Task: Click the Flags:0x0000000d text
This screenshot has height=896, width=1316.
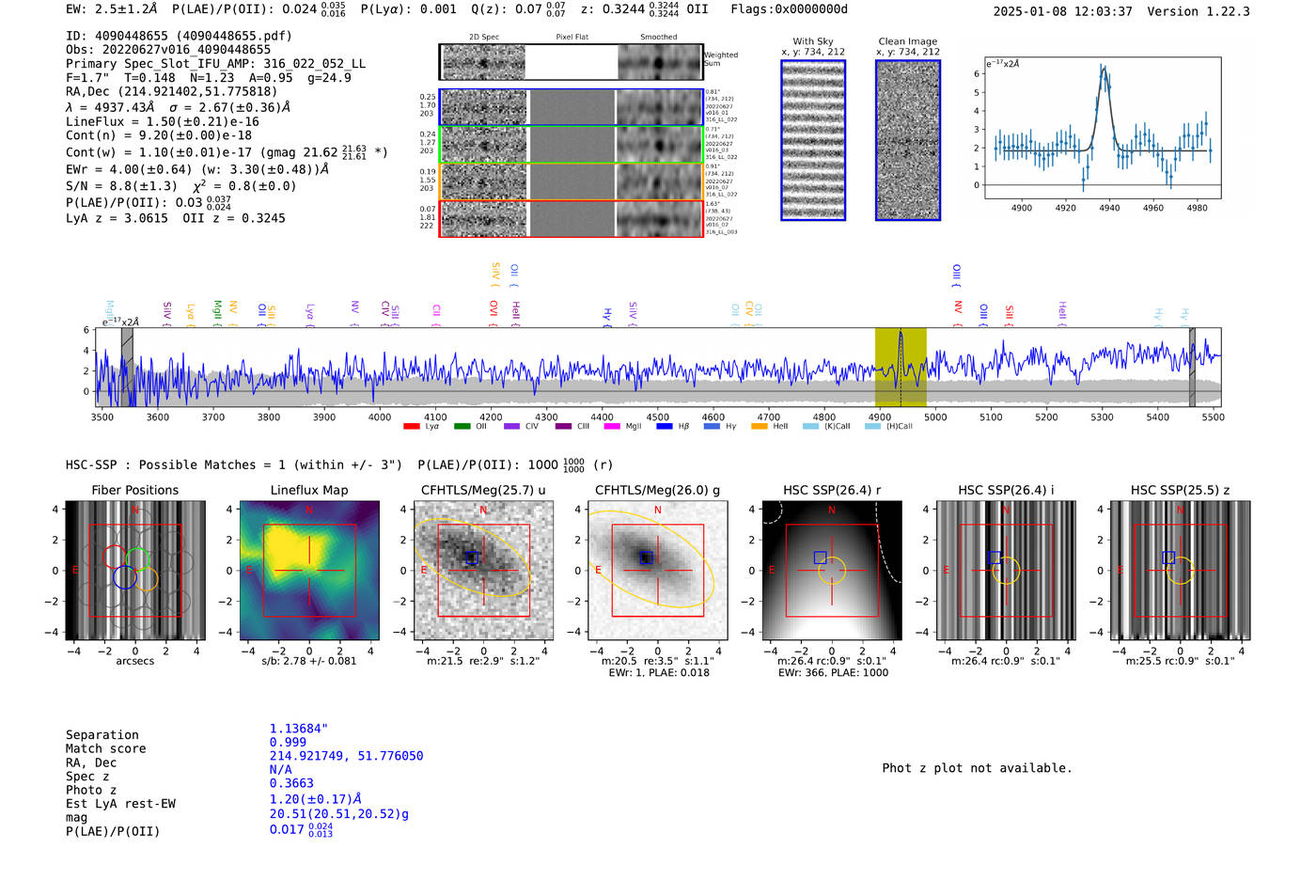Action: 790,9
